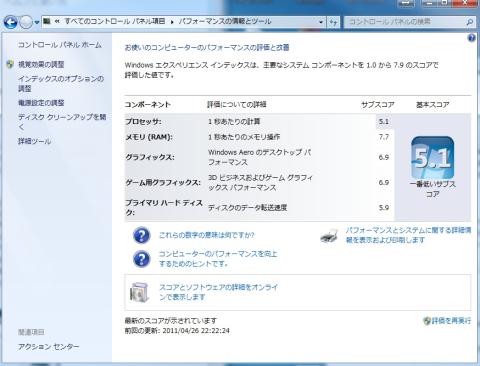Click the last update timestamp 2011/04/26
480x366 pixels.
click(196, 331)
